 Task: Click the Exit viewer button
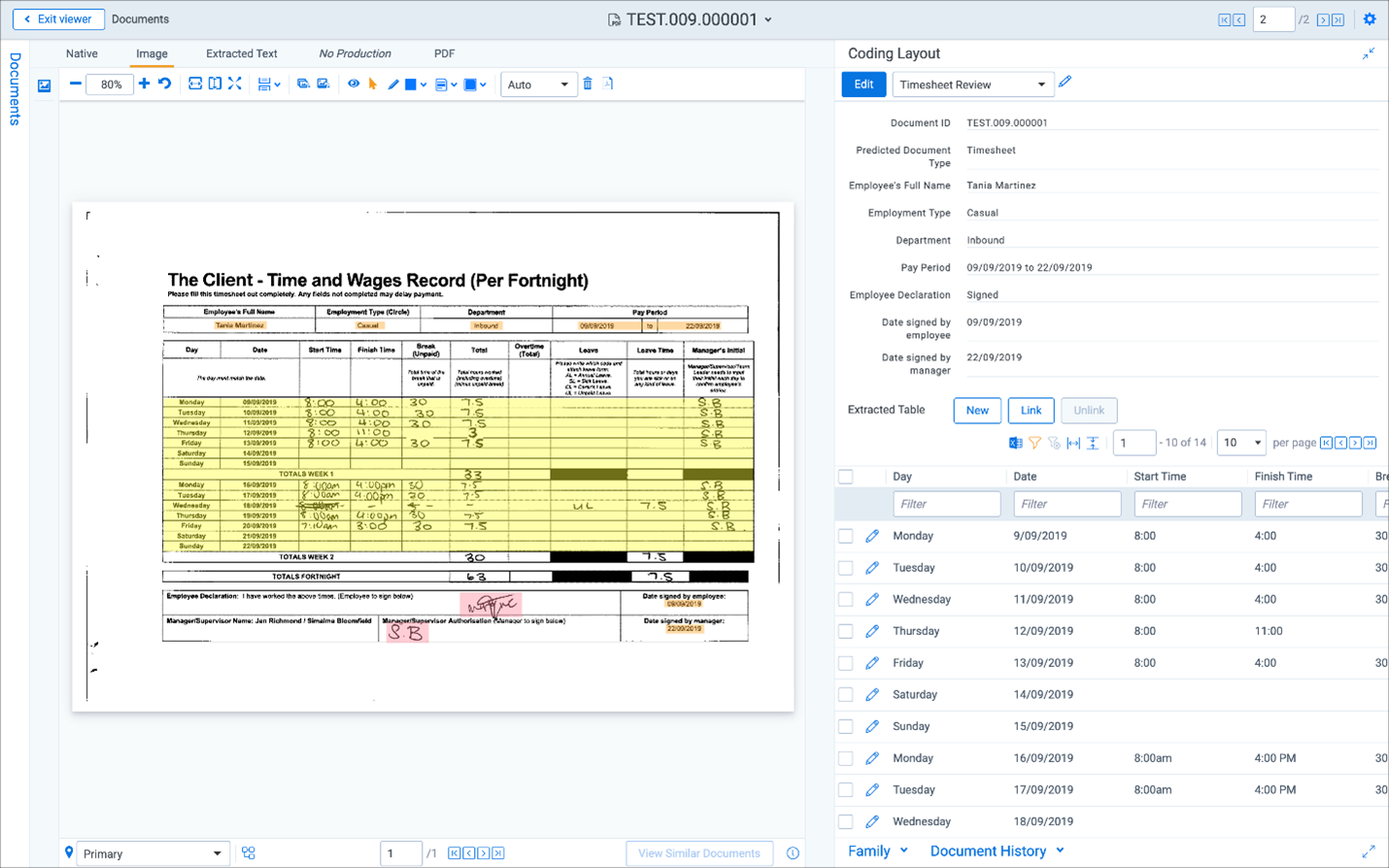[x=58, y=19]
